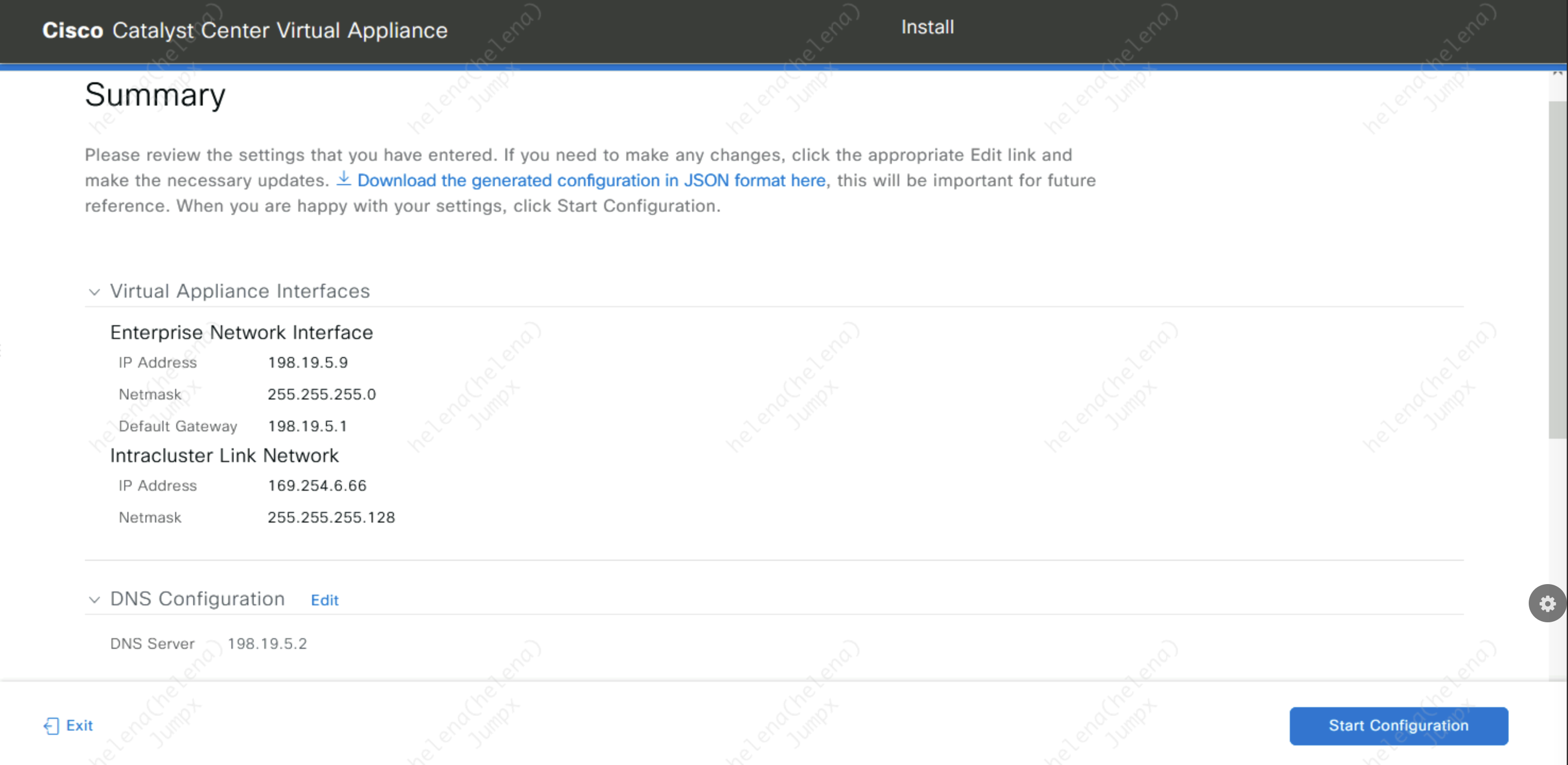Viewport: 1568px width, 765px height.
Task: Click the DNS Server value 198.19.5.2
Action: coord(267,644)
